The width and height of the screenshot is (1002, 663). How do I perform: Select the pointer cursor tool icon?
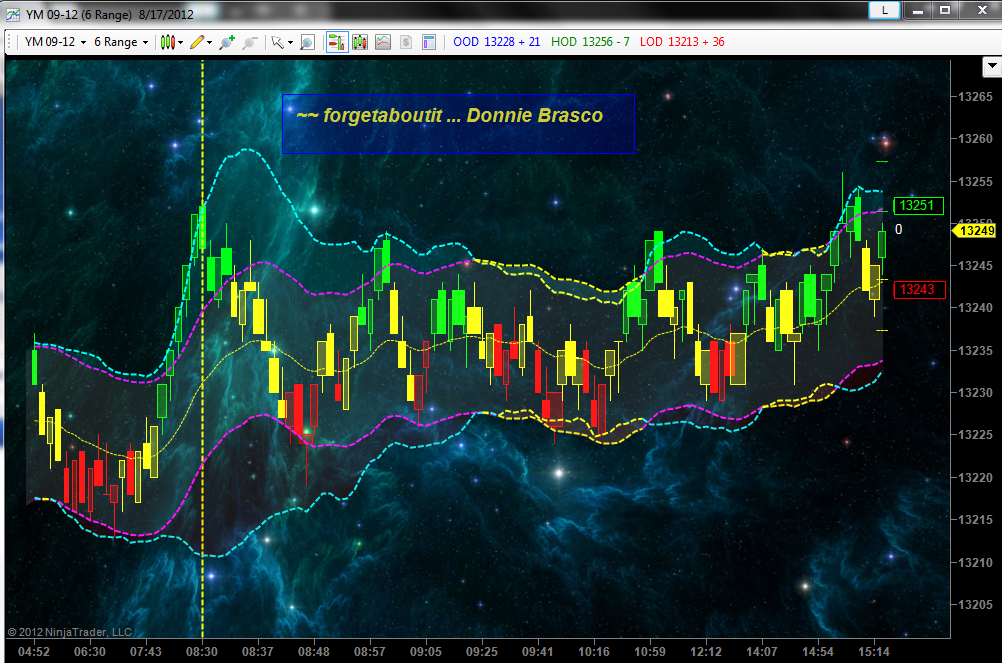click(x=277, y=42)
